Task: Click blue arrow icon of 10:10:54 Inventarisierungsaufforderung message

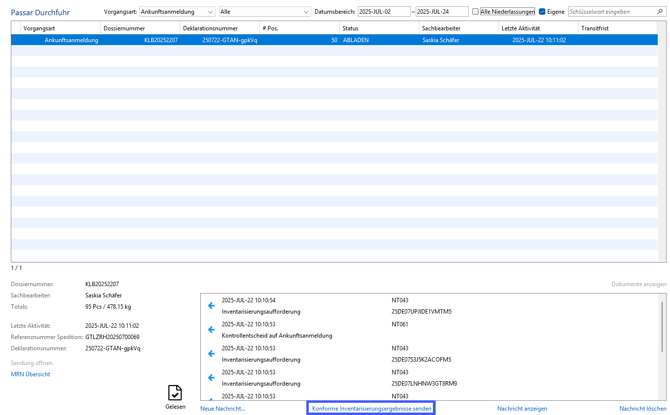Action: 211,306
